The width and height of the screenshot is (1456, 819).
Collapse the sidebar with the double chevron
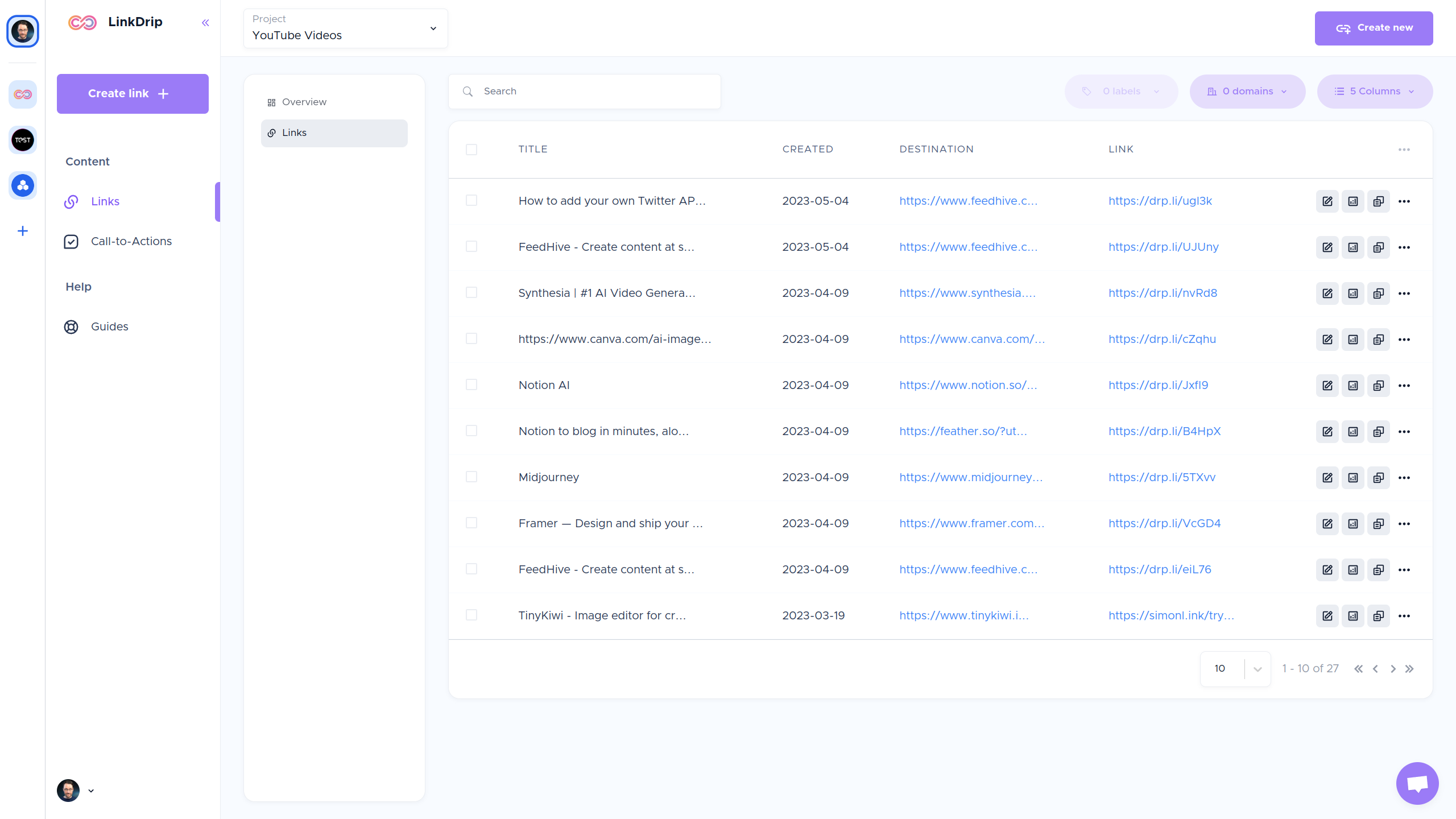[205, 23]
